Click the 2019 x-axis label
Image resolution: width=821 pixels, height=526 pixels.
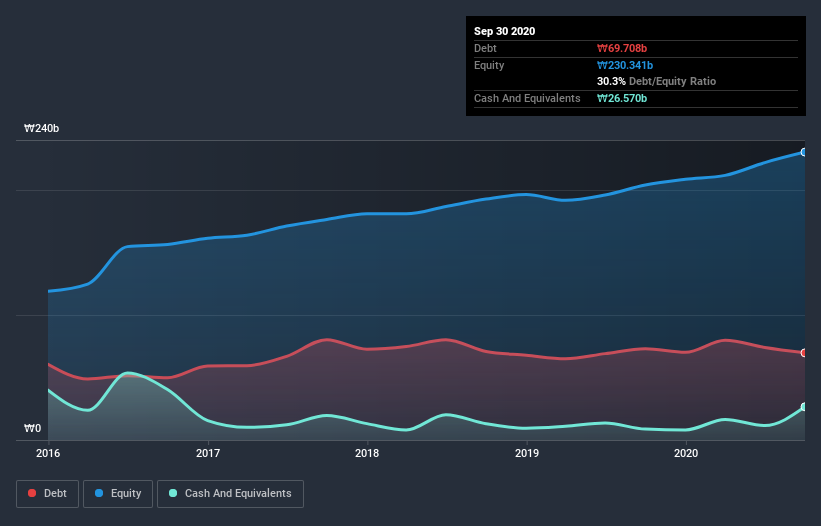click(527, 453)
